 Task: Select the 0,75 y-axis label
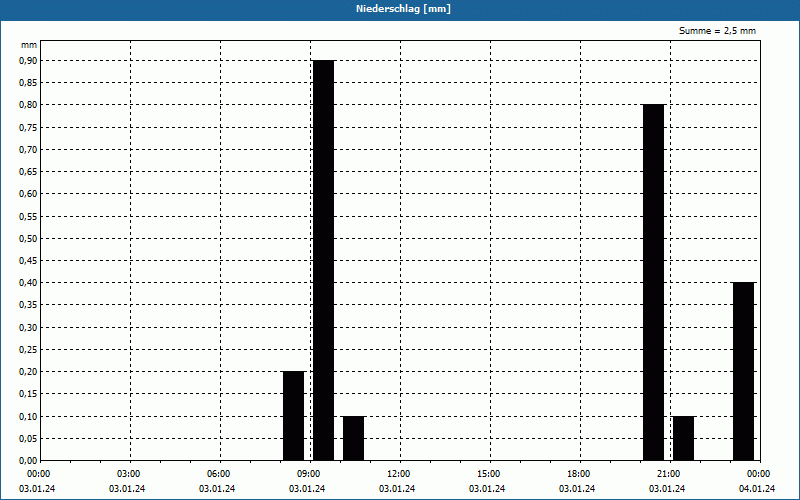[x=28, y=127]
